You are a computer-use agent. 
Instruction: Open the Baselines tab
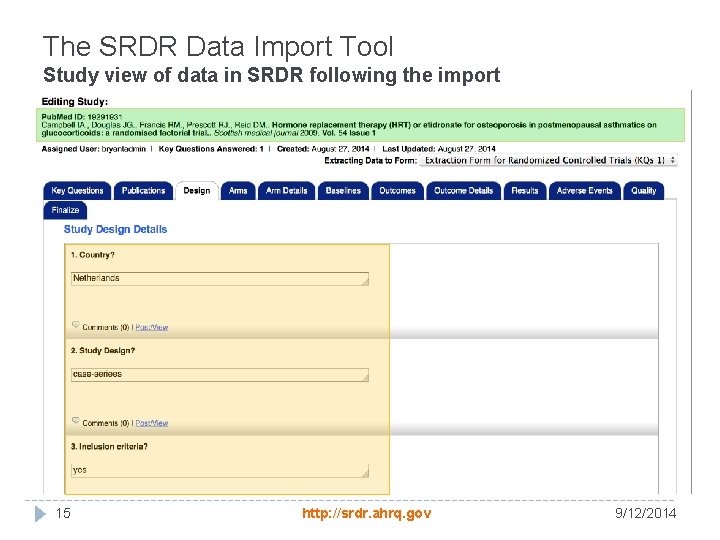[343, 191]
